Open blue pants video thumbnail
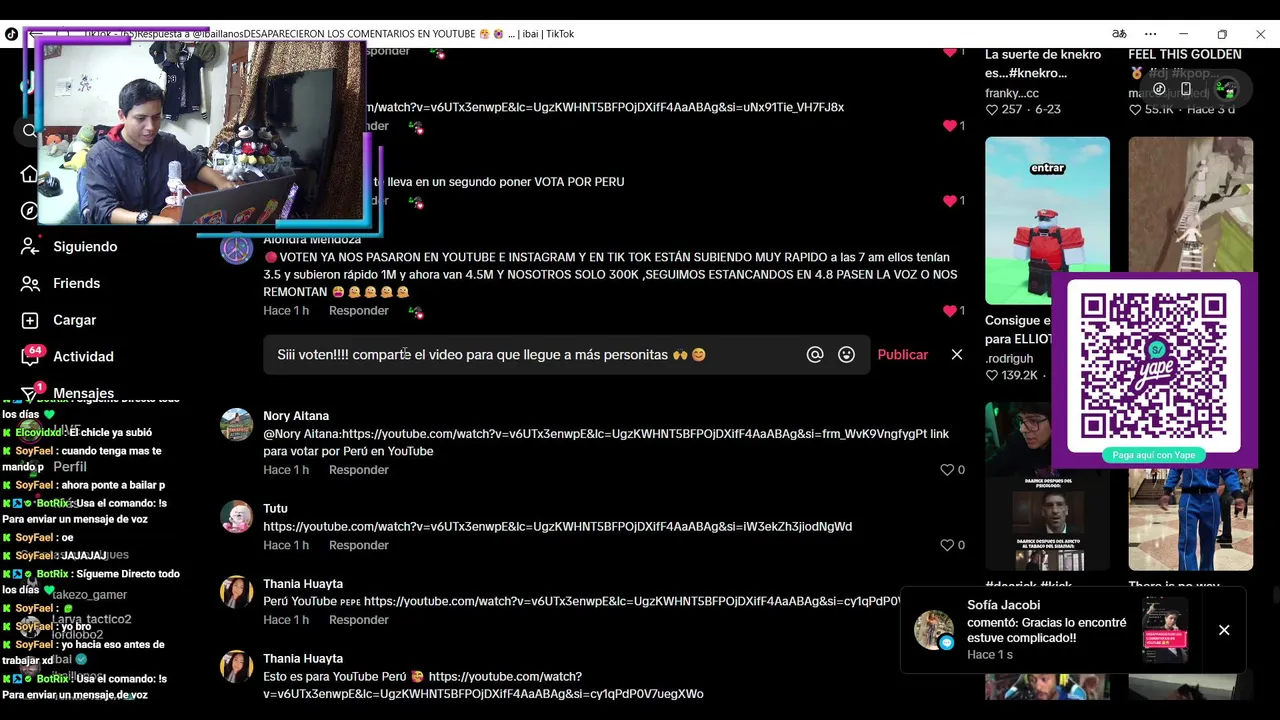Viewport: 1280px width, 720px height. (x=1190, y=519)
